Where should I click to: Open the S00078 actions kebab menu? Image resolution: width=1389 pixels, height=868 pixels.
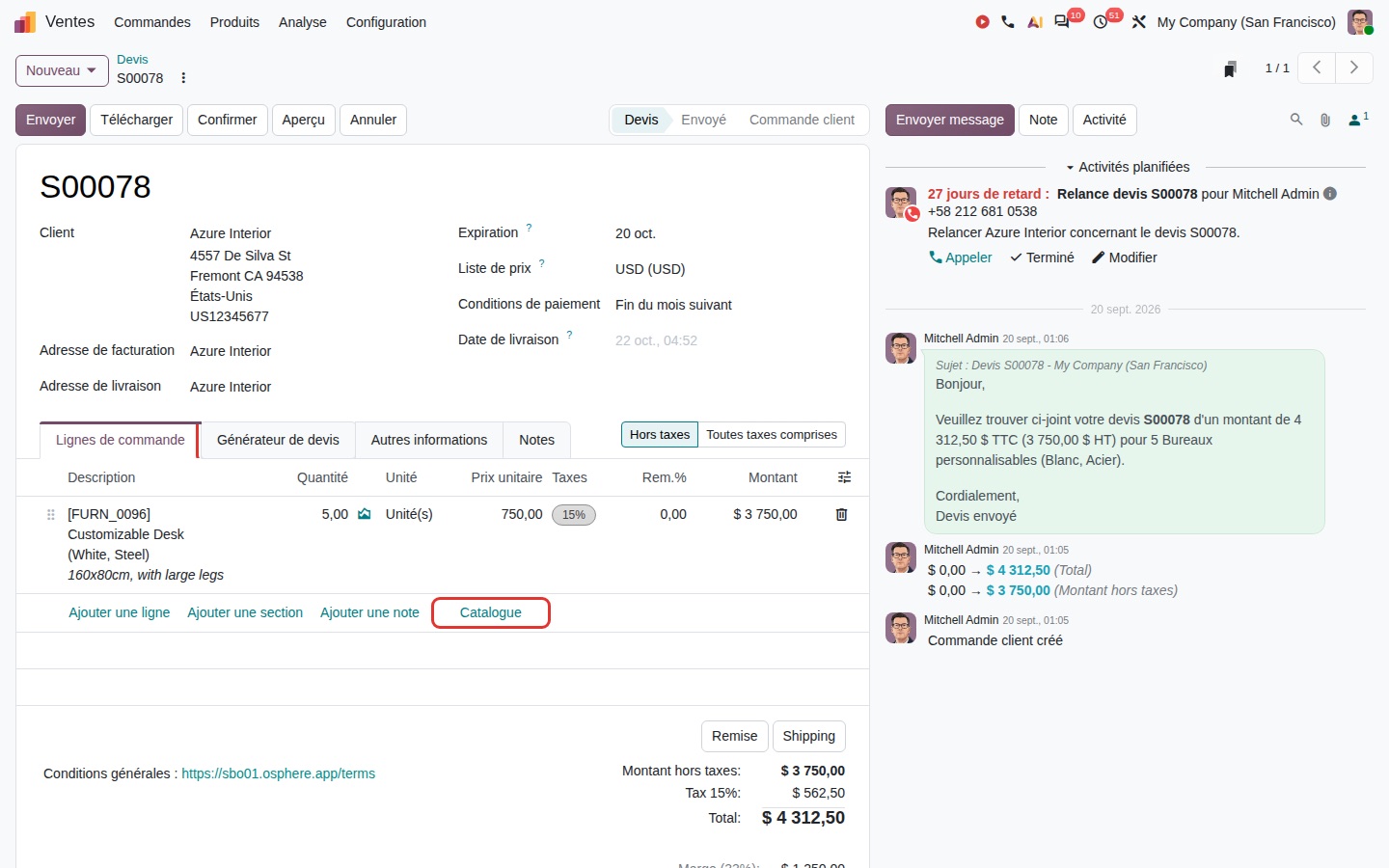click(x=183, y=78)
